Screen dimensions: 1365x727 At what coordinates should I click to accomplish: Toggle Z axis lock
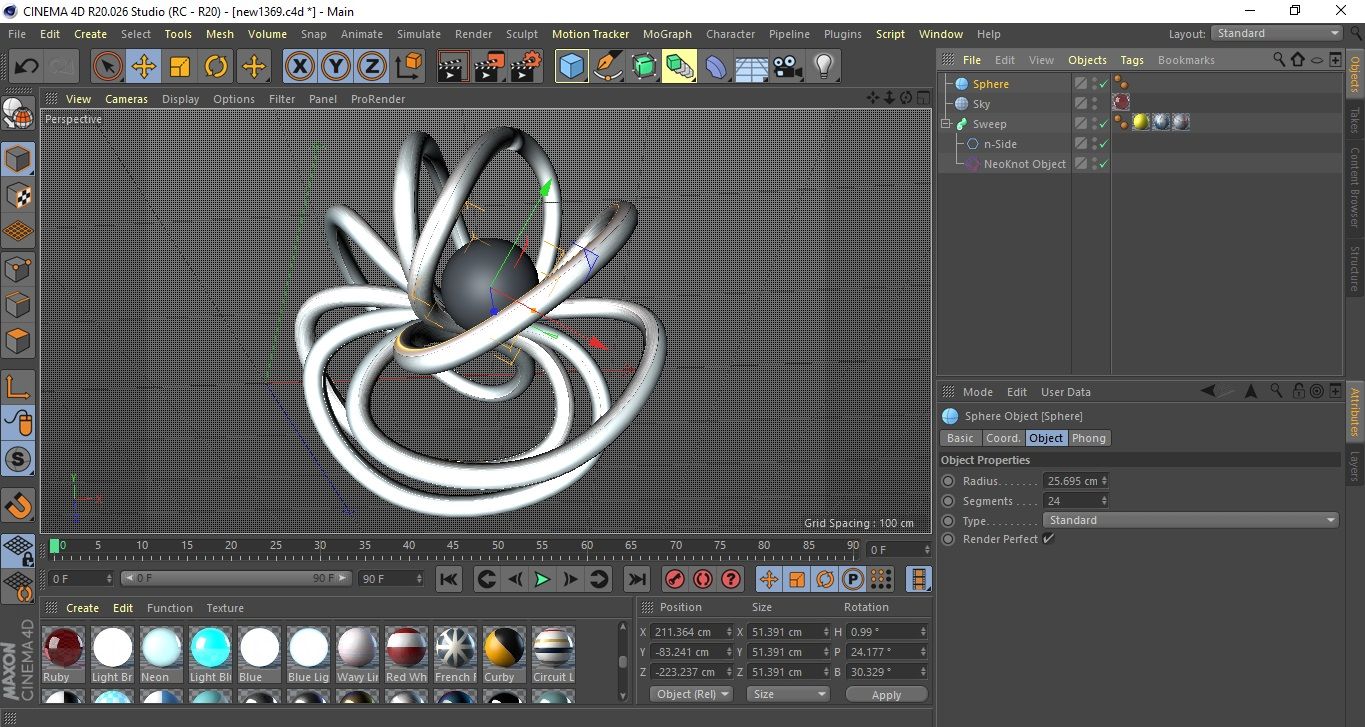click(x=372, y=67)
